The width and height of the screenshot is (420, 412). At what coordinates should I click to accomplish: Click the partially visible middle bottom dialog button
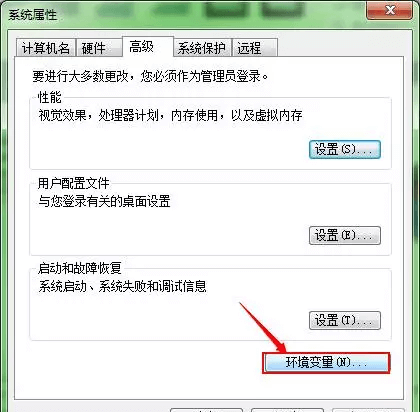[x=287, y=410]
